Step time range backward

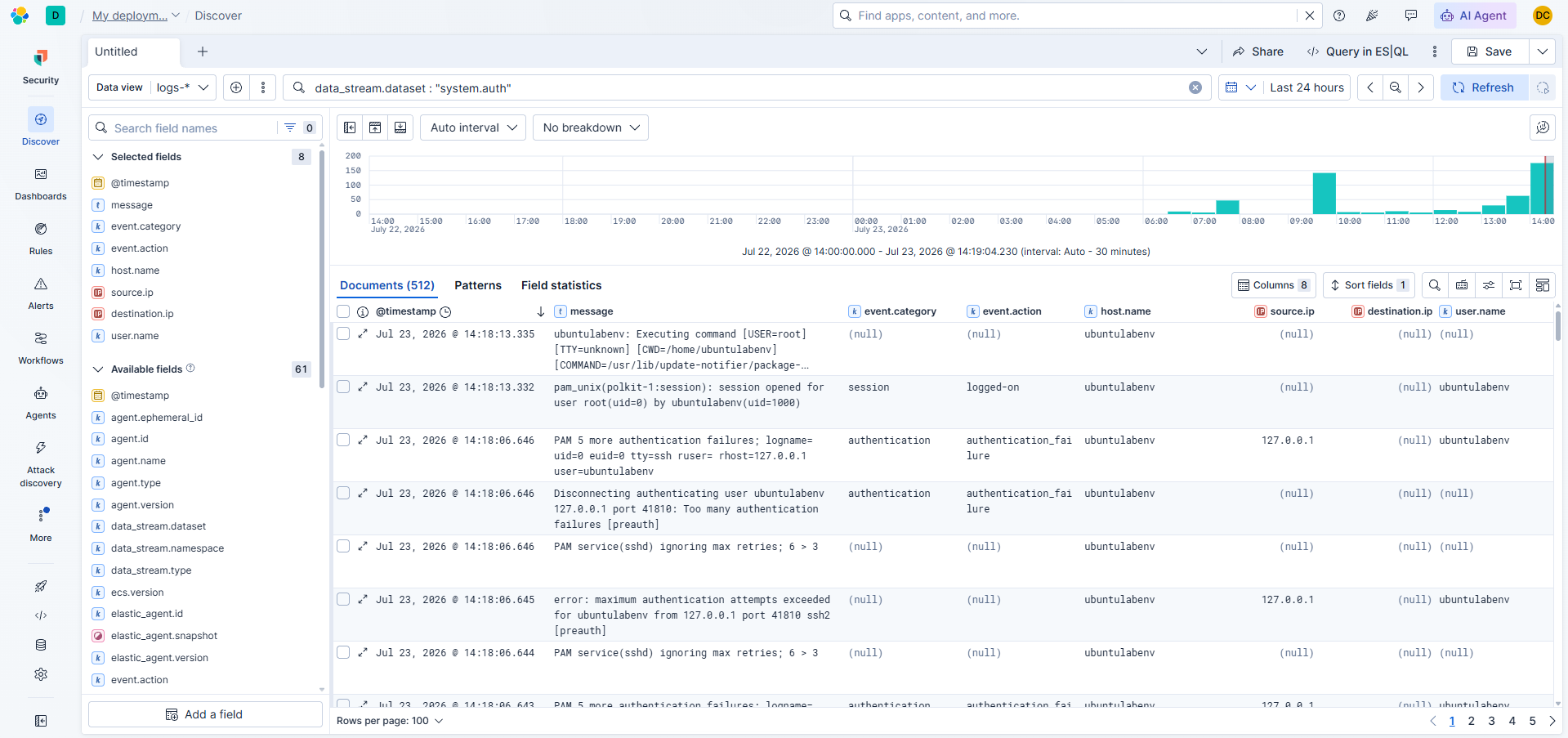(1370, 87)
